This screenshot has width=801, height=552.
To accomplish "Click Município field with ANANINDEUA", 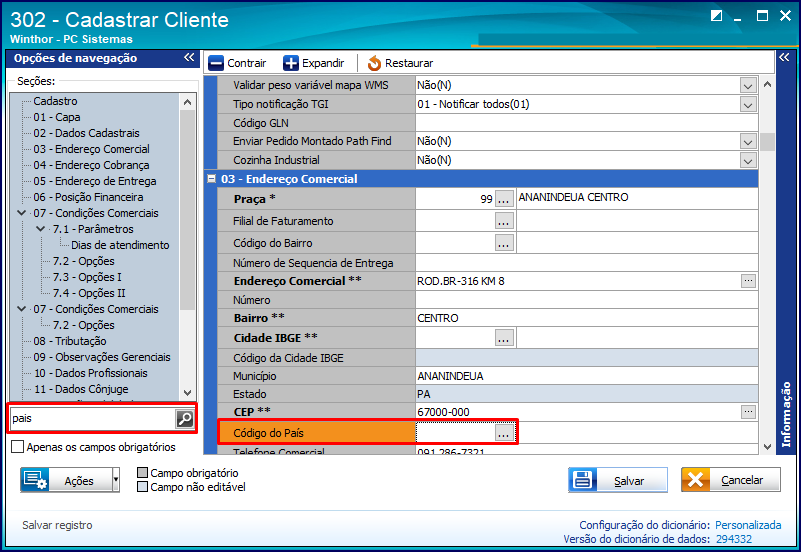I will [586, 376].
